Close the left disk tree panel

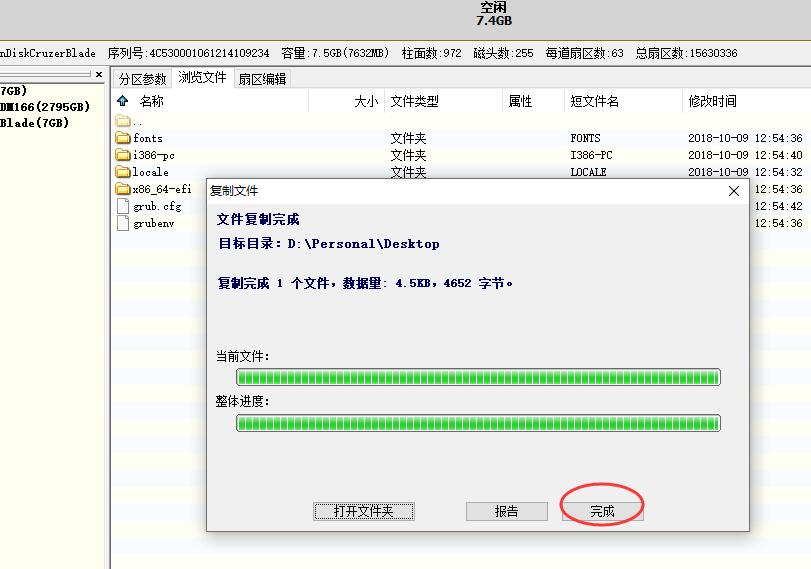pos(99,75)
